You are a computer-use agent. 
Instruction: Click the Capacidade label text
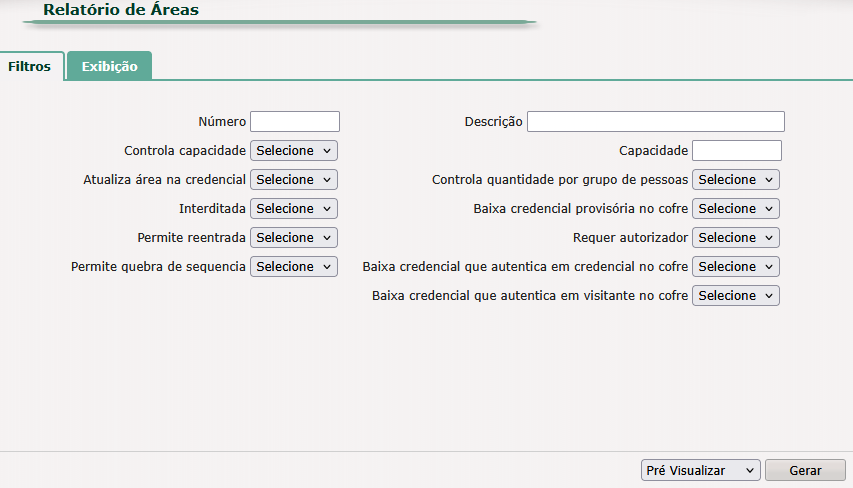coord(653,151)
